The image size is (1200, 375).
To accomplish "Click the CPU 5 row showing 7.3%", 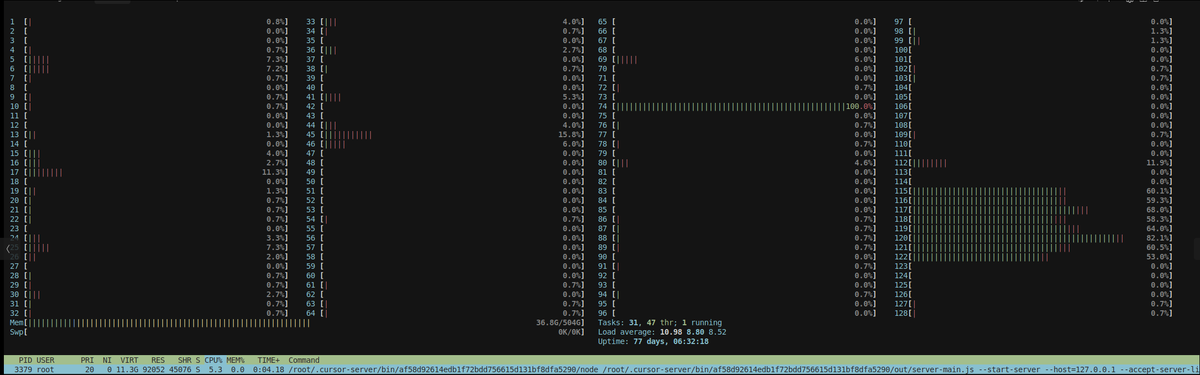I will tap(150, 58).
